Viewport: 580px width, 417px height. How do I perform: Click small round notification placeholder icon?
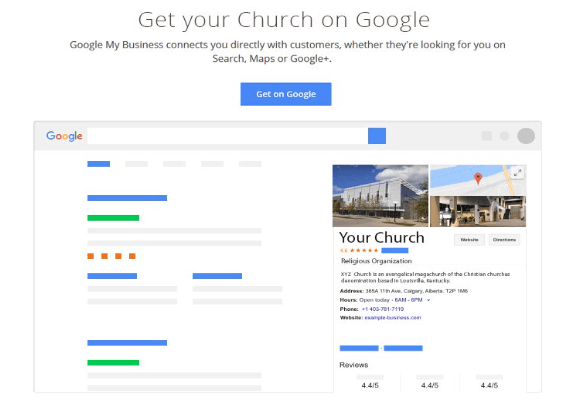[505, 136]
